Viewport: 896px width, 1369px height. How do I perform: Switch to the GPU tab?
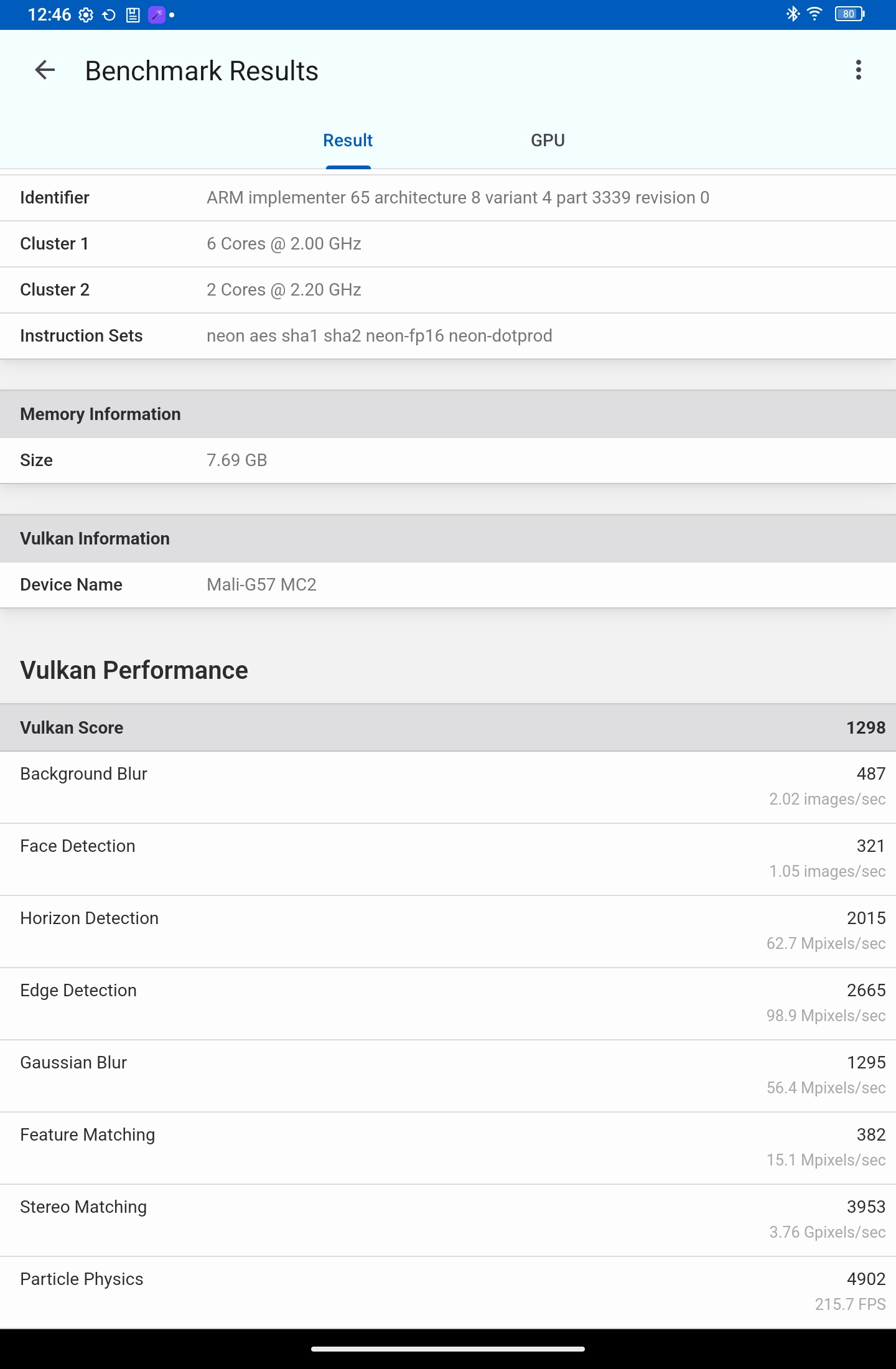548,141
